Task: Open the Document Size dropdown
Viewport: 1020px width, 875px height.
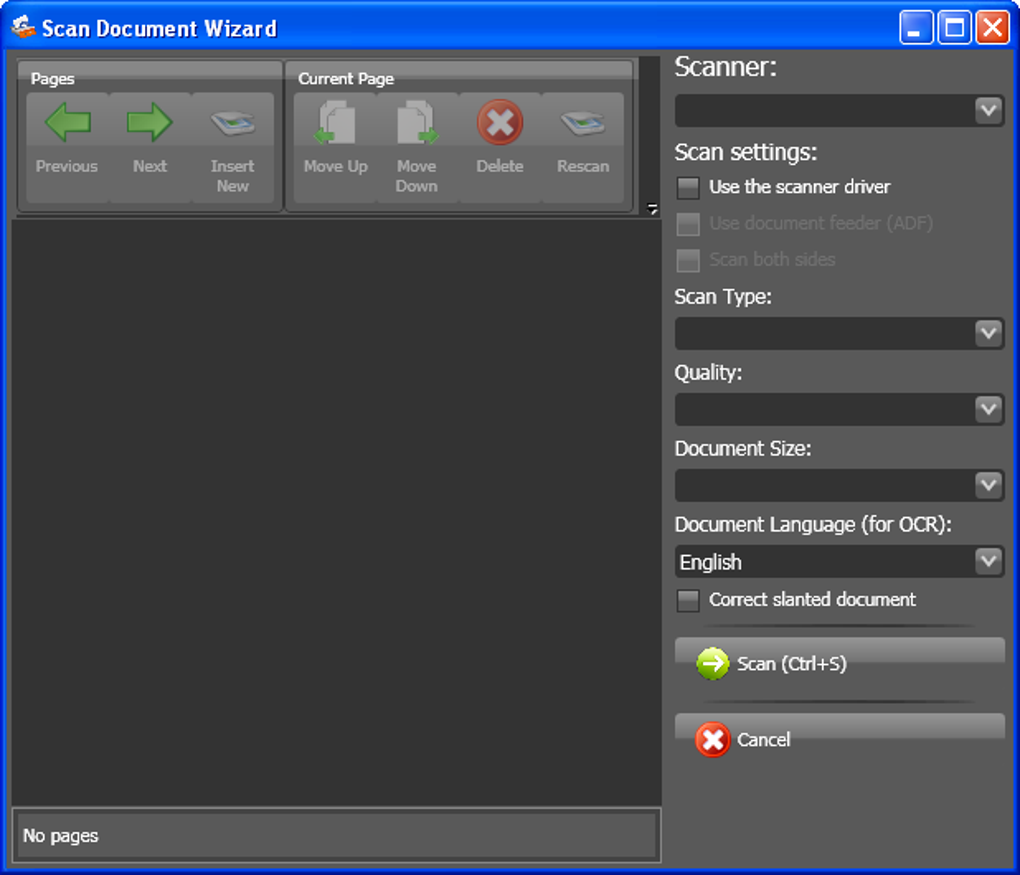Action: (x=989, y=485)
